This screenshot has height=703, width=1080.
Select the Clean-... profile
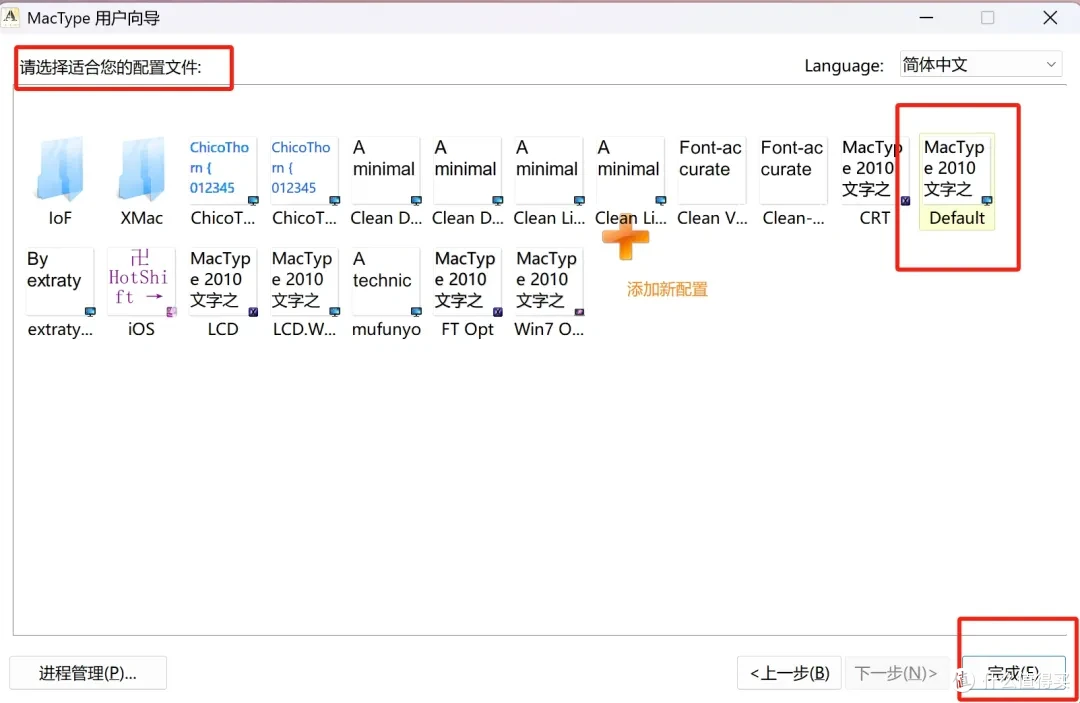point(793,182)
